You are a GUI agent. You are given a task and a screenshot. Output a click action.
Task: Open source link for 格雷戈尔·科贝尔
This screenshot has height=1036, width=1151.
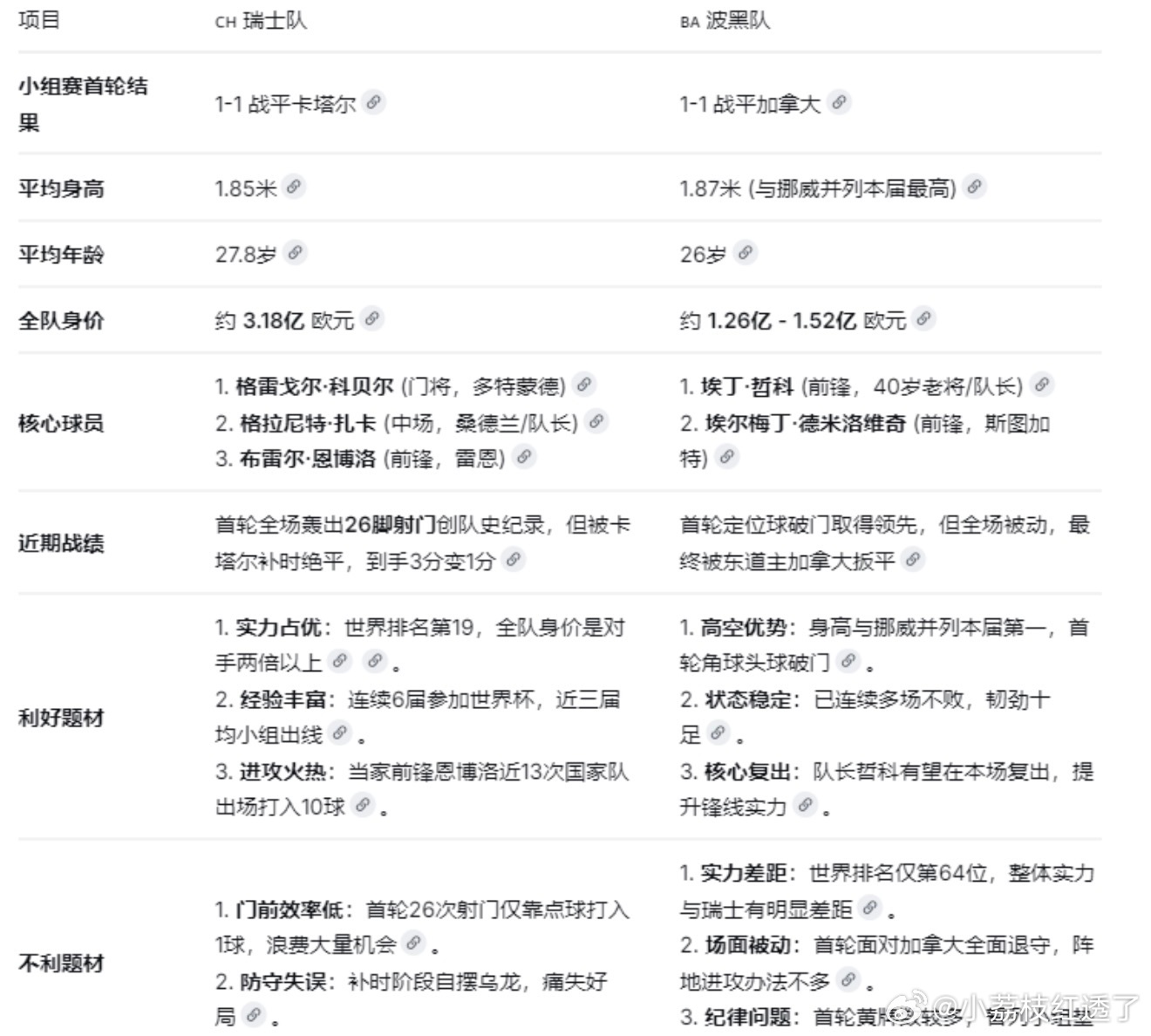(585, 385)
